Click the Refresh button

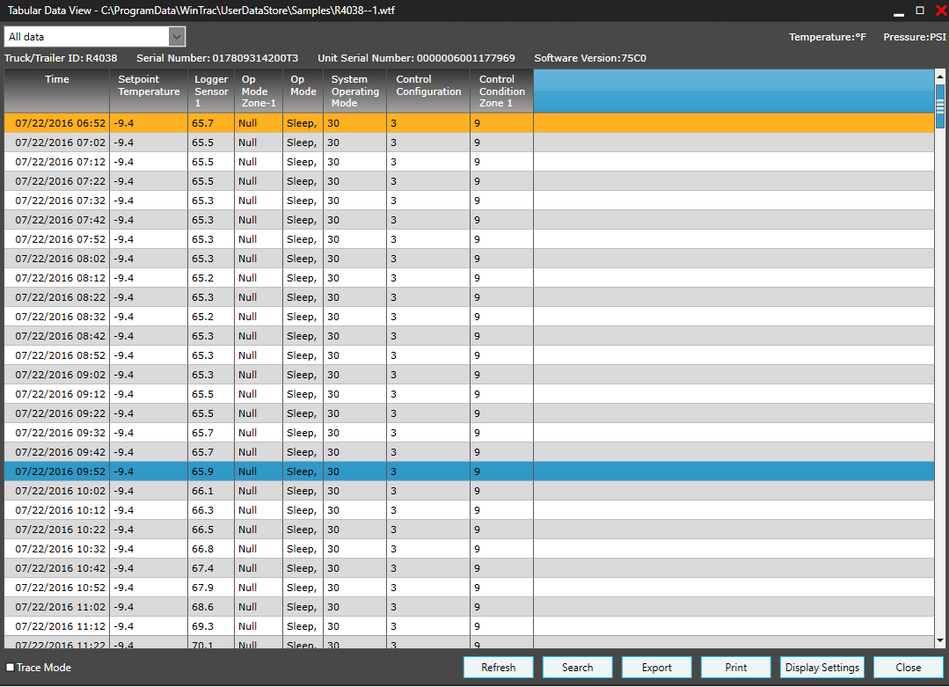pyautogui.click(x=498, y=668)
